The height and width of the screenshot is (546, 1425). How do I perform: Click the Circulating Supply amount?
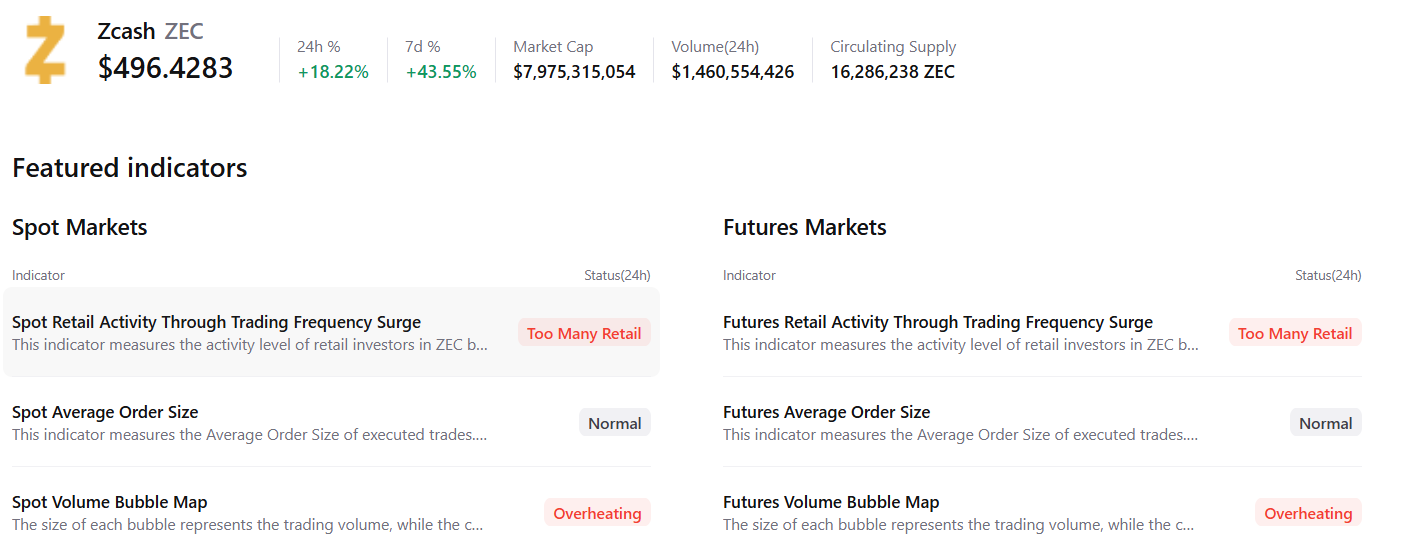coord(892,72)
